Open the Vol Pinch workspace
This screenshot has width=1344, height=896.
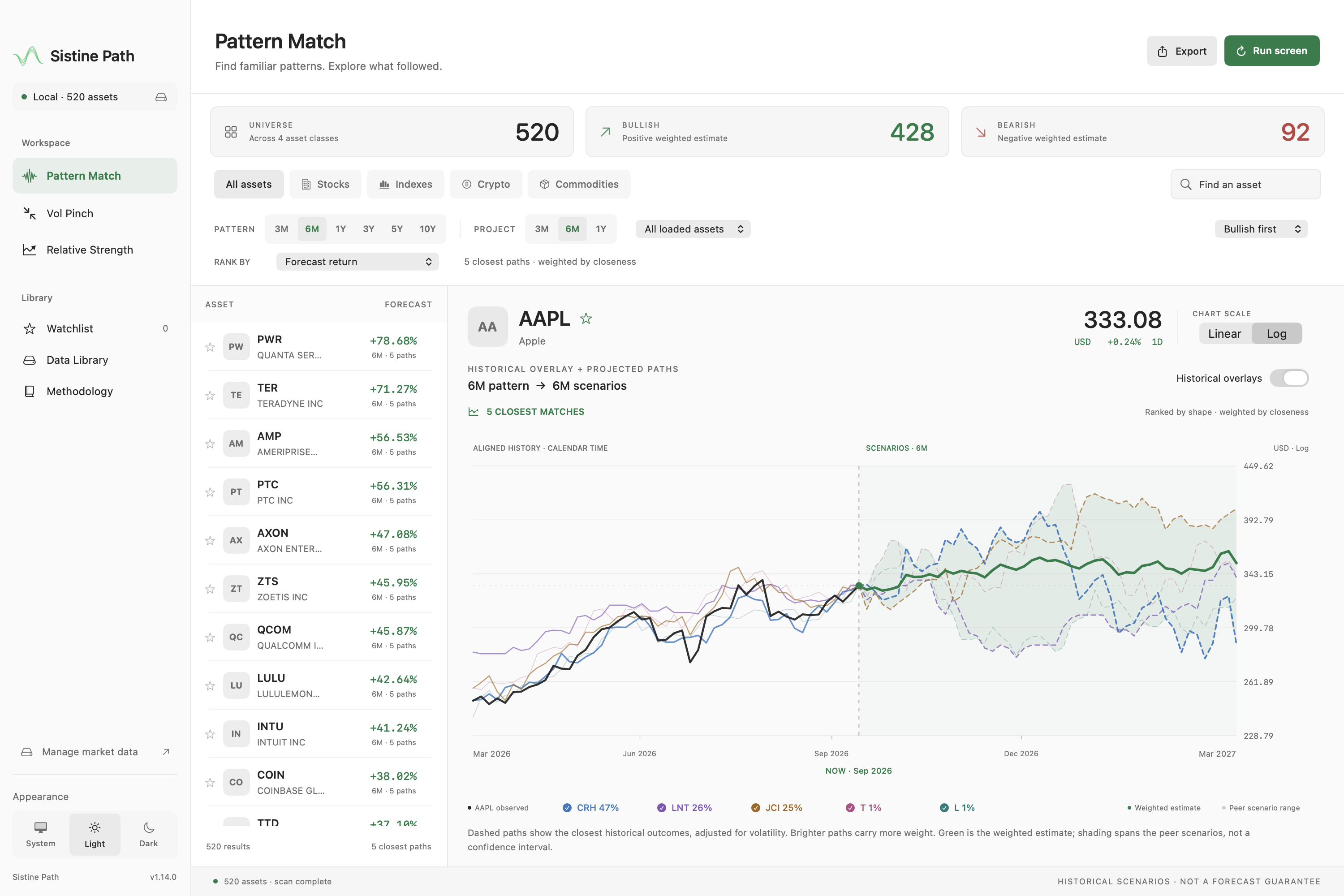[x=95, y=213]
